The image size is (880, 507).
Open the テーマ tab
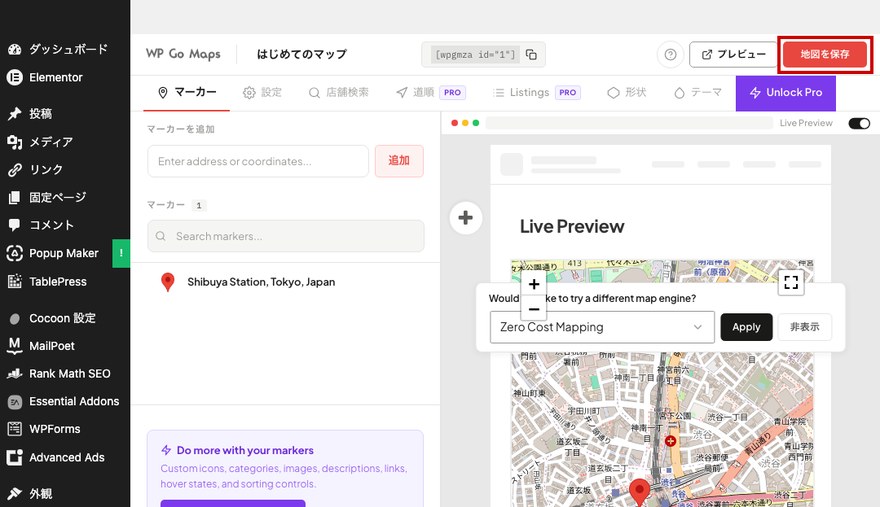tap(698, 92)
